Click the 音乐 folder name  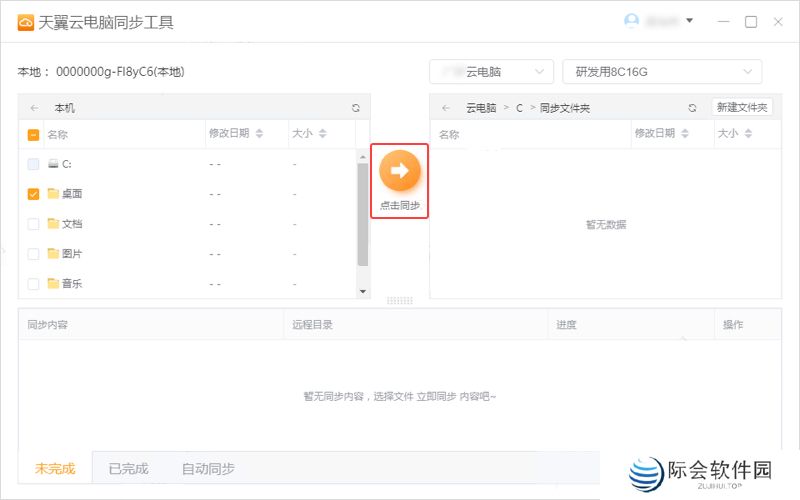point(72,284)
